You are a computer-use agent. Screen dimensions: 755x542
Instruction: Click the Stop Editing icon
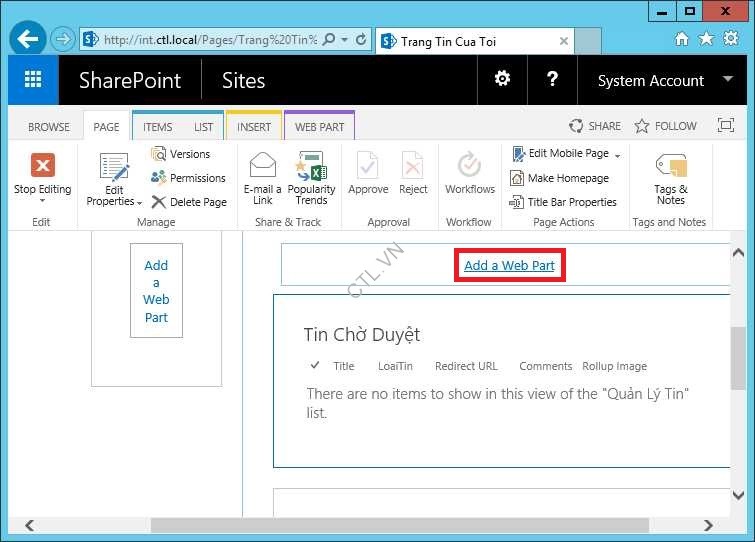[x=42, y=166]
